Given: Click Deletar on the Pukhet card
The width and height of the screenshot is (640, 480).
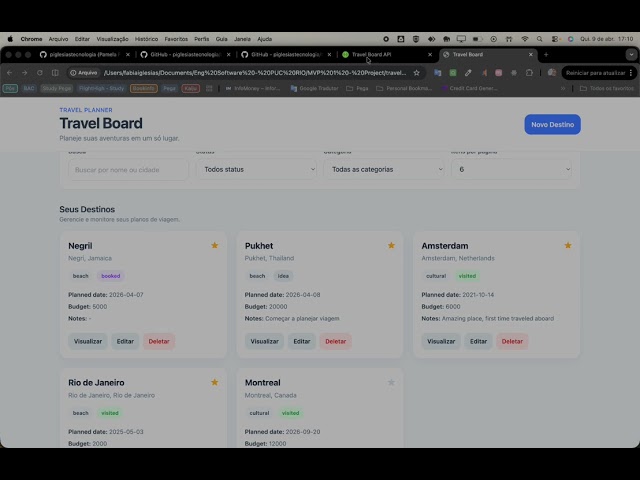Looking at the screenshot, I should pyautogui.click(x=336, y=341).
